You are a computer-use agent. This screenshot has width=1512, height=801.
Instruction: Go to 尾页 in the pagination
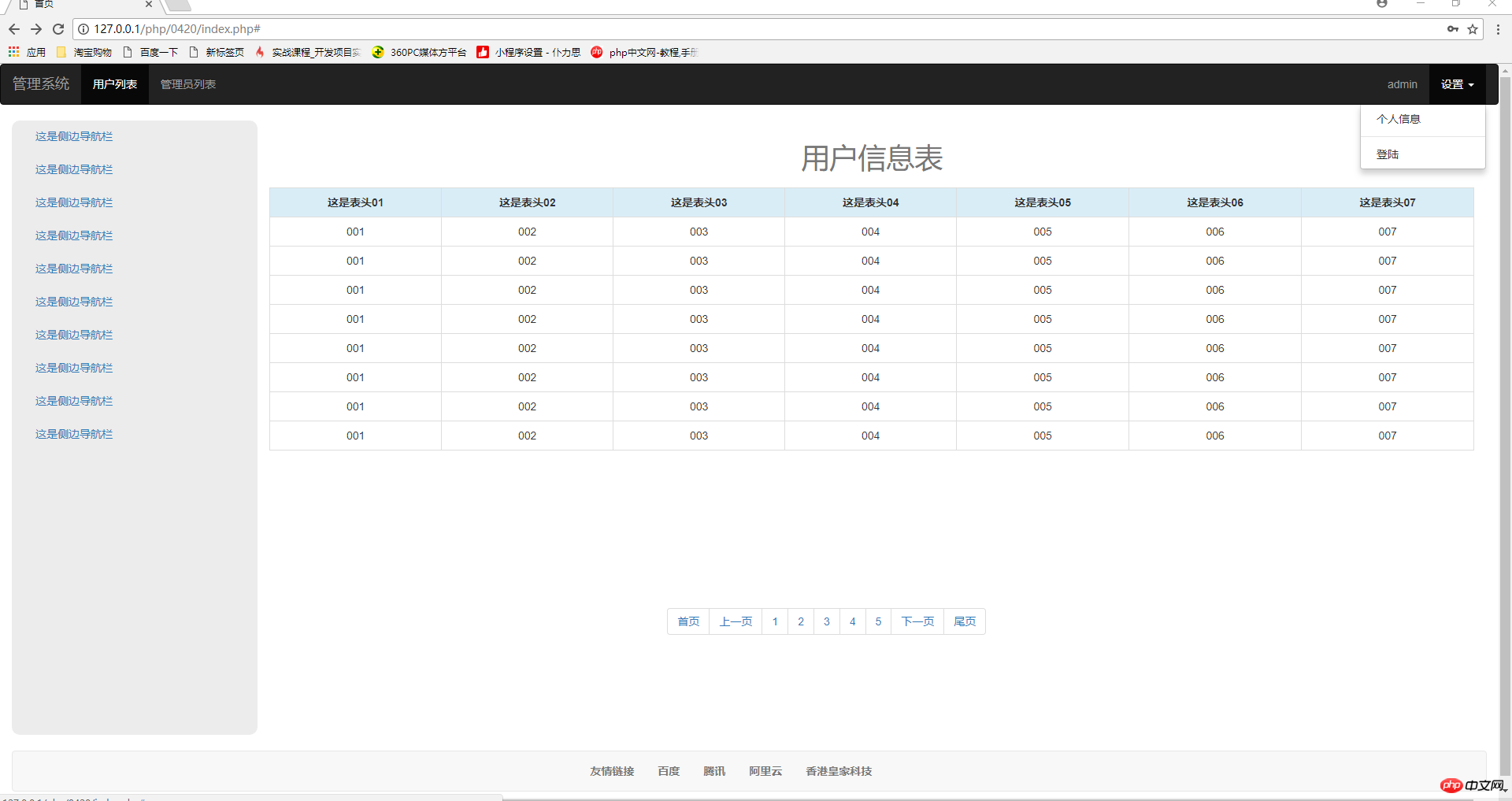(965, 621)
